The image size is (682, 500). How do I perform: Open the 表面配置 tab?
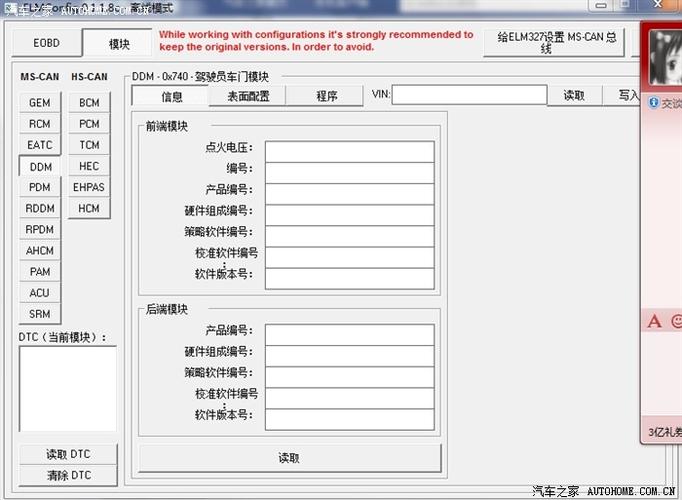click(248, 96)
